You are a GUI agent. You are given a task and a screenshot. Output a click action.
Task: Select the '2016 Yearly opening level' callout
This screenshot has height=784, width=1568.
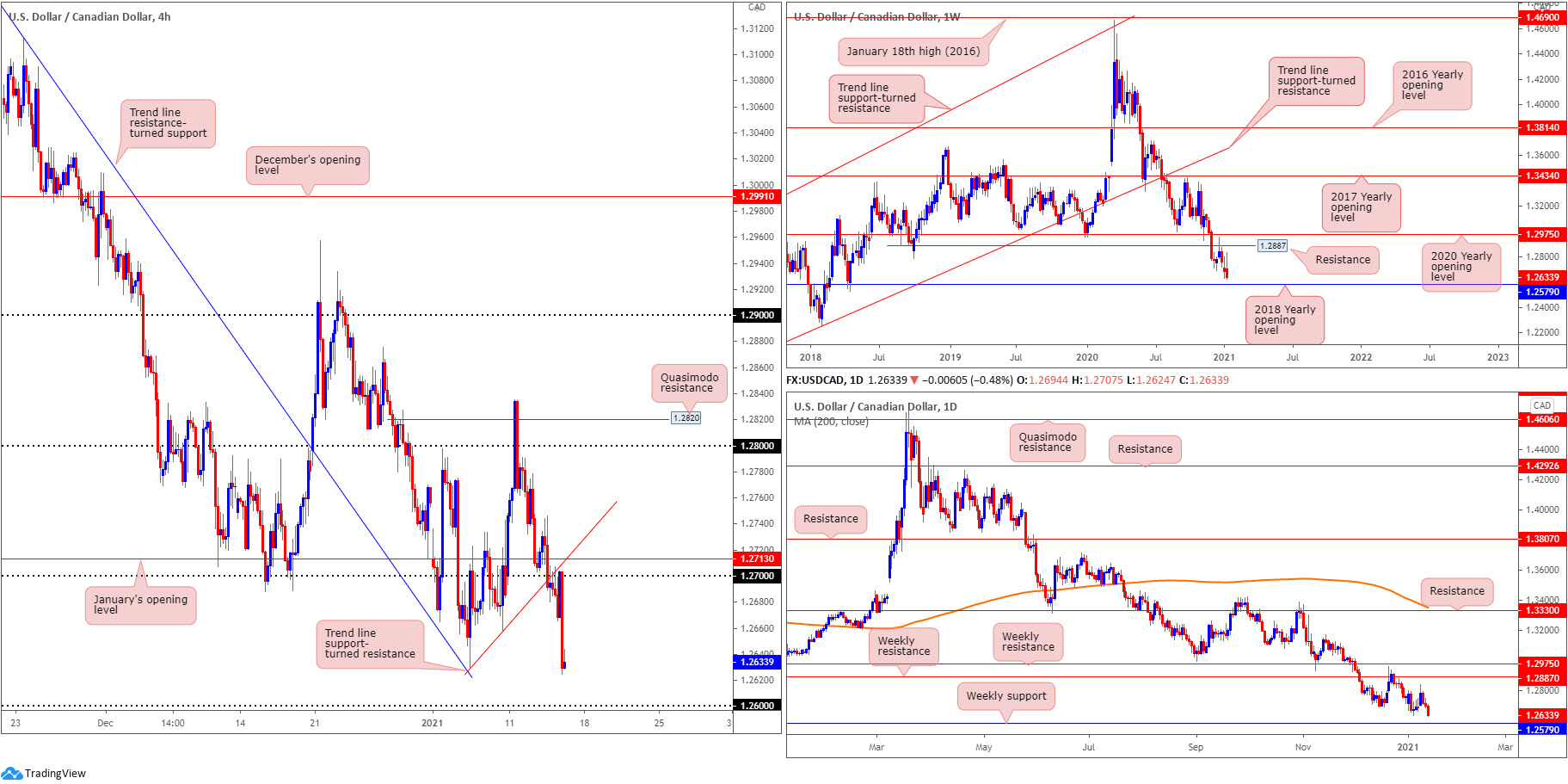tap(1432, 85)
